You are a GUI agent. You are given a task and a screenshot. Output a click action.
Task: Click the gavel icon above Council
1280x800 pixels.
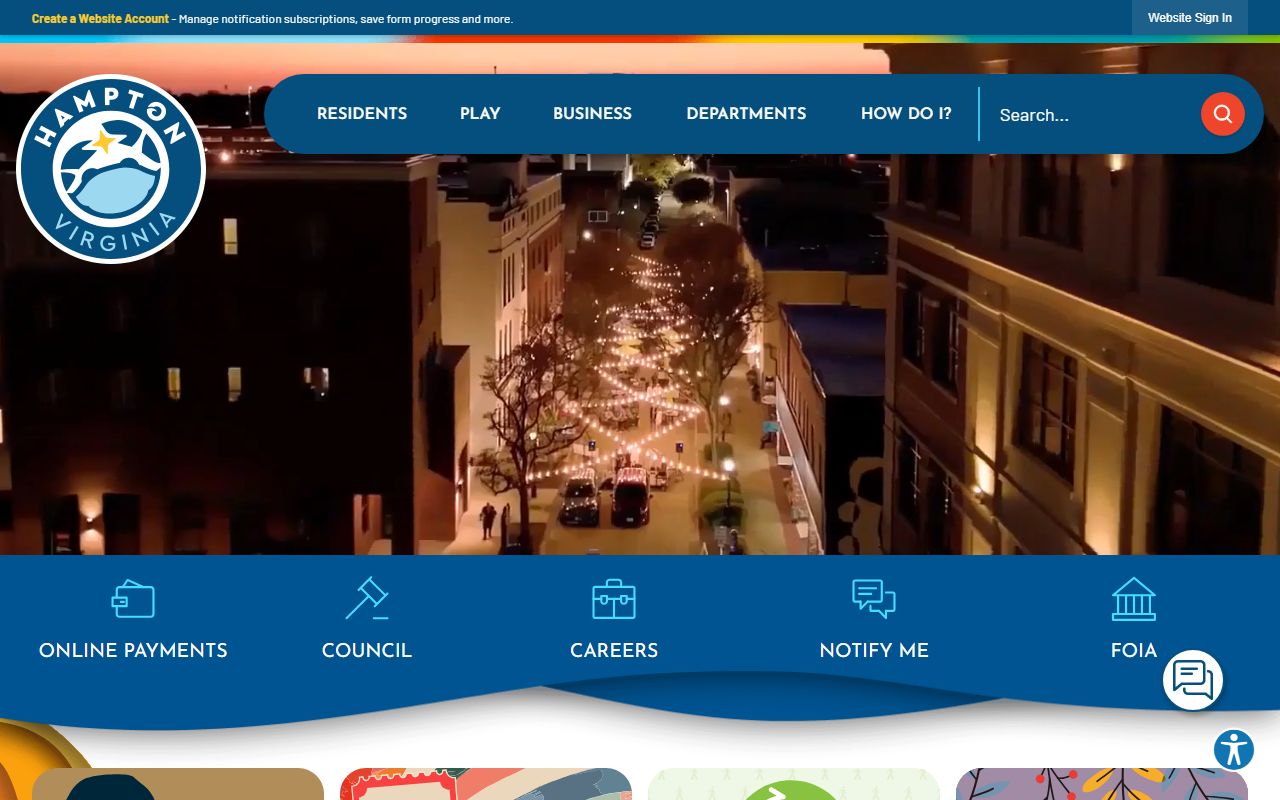pyautogui.click(x=367, y=598)
